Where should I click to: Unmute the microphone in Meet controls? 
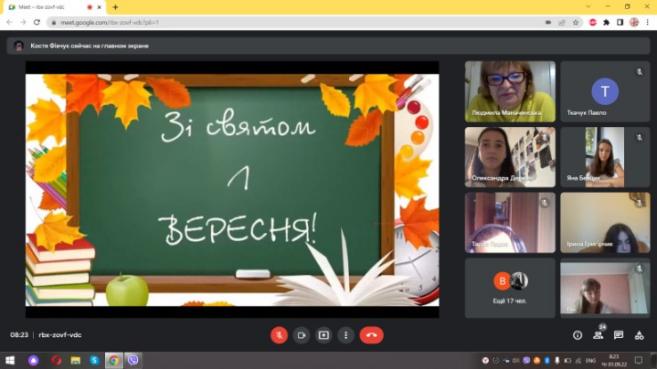pyautogui.click(x=279, y=335)
